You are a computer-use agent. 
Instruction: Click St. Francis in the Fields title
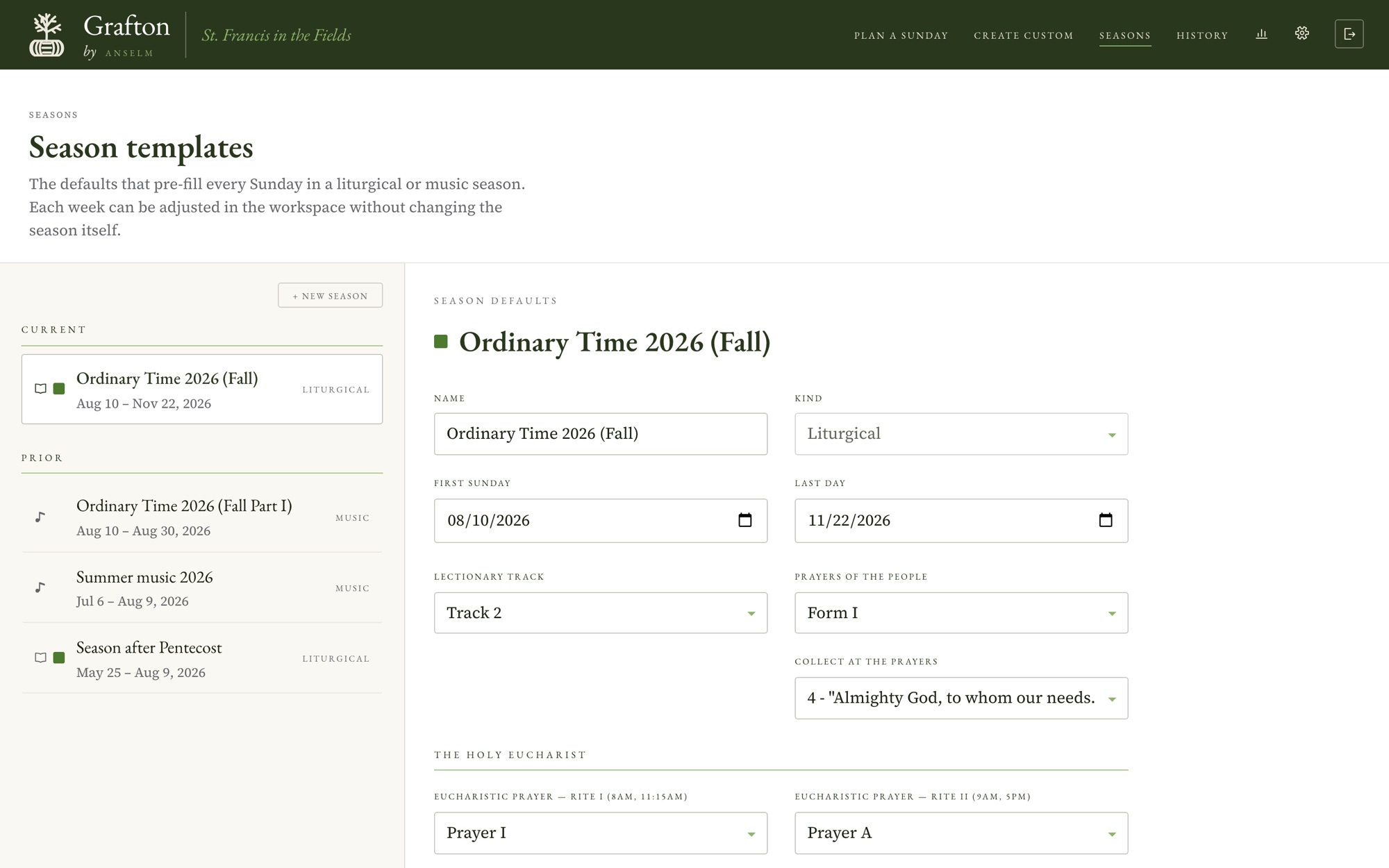click(x=276, y=35)
